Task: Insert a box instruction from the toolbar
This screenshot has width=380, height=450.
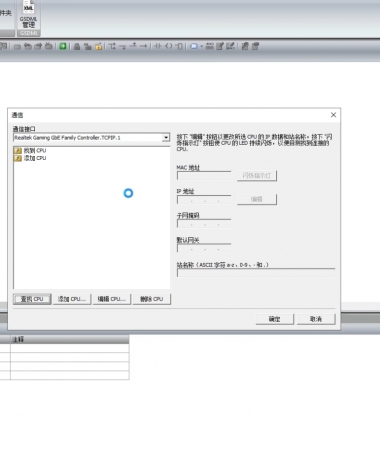Action: (x=179, y=46)
